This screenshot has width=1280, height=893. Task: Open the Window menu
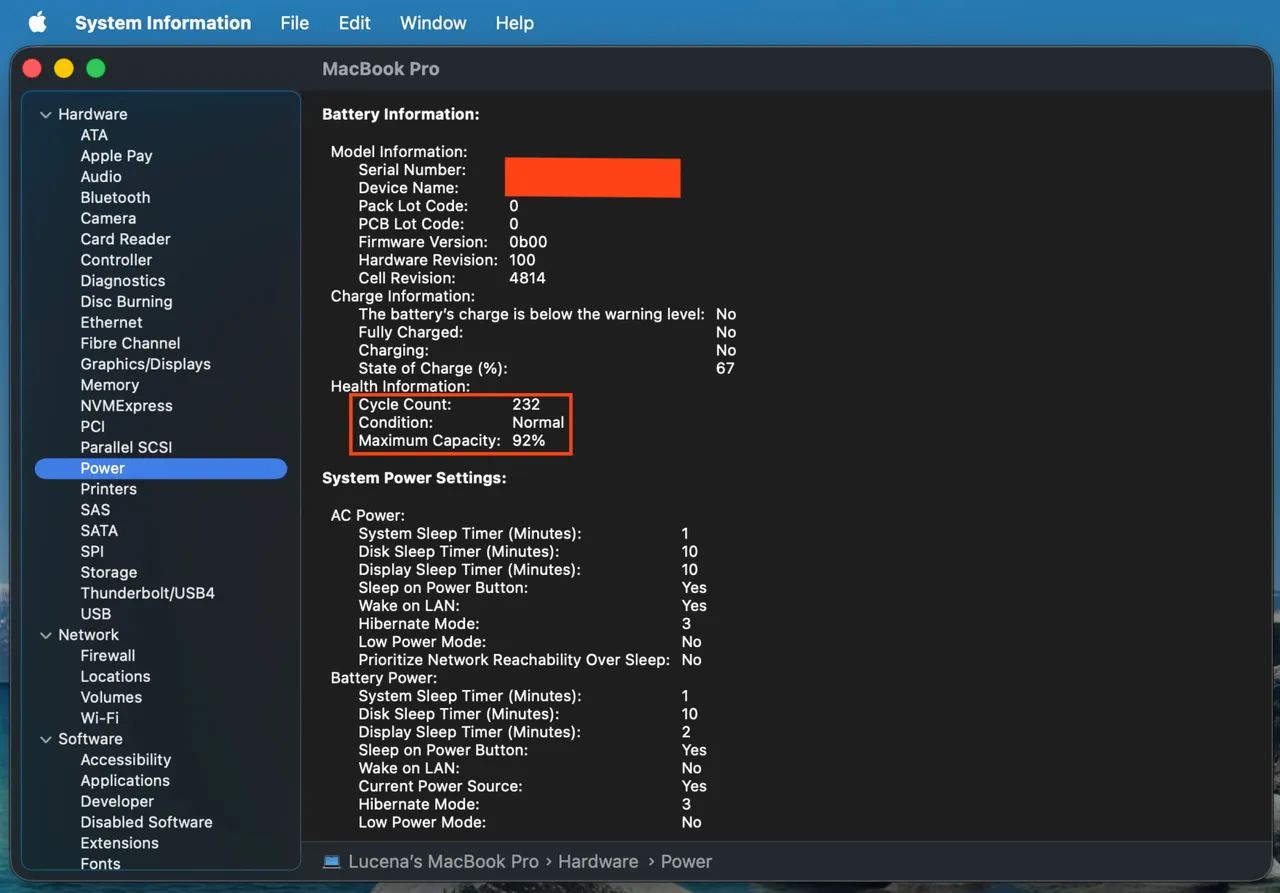pos(433,22)
